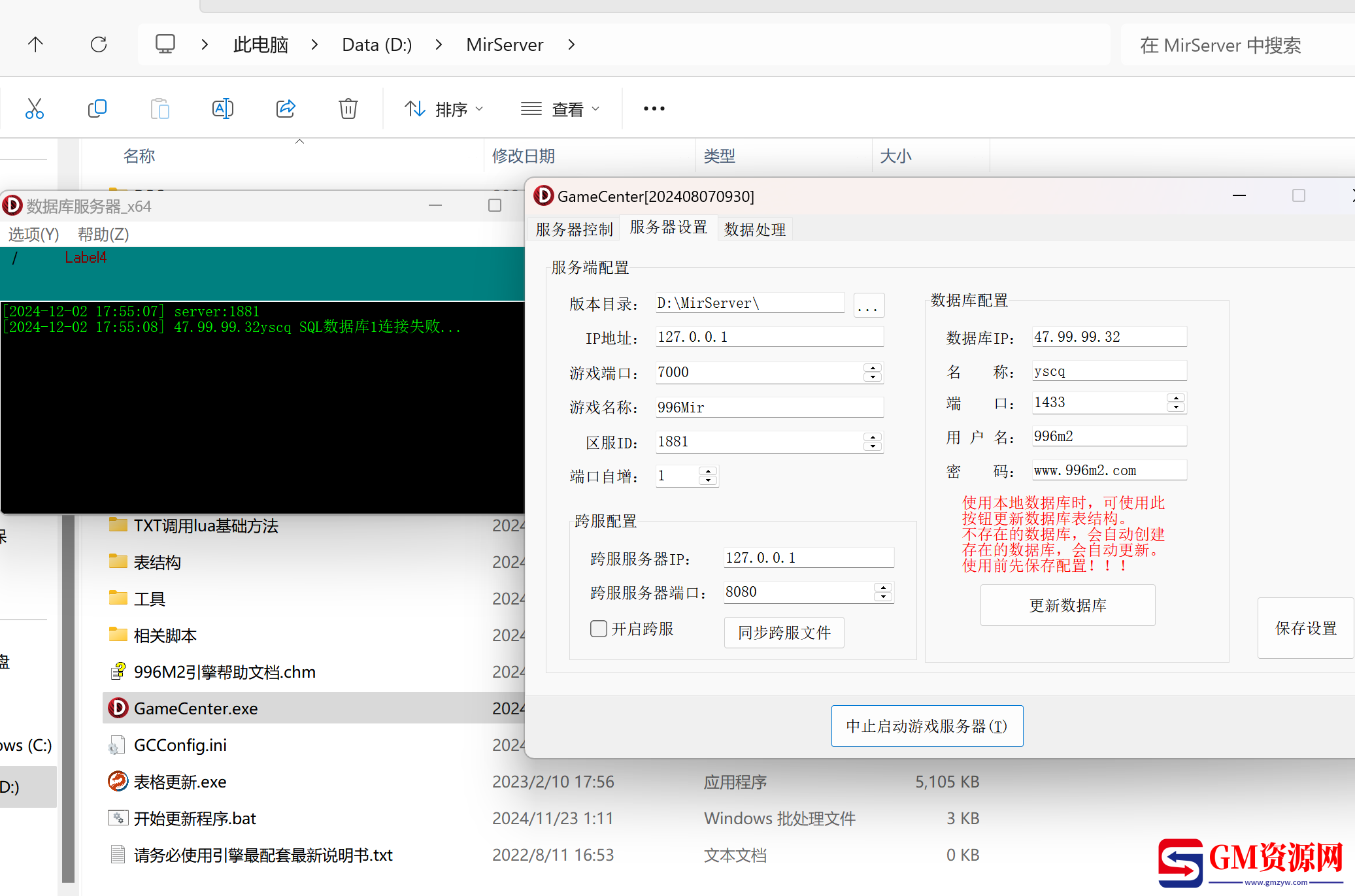
Task: Click the text document icon of 请务必使用引擎最配套最新说明书.txt
Action: point(118,854)
